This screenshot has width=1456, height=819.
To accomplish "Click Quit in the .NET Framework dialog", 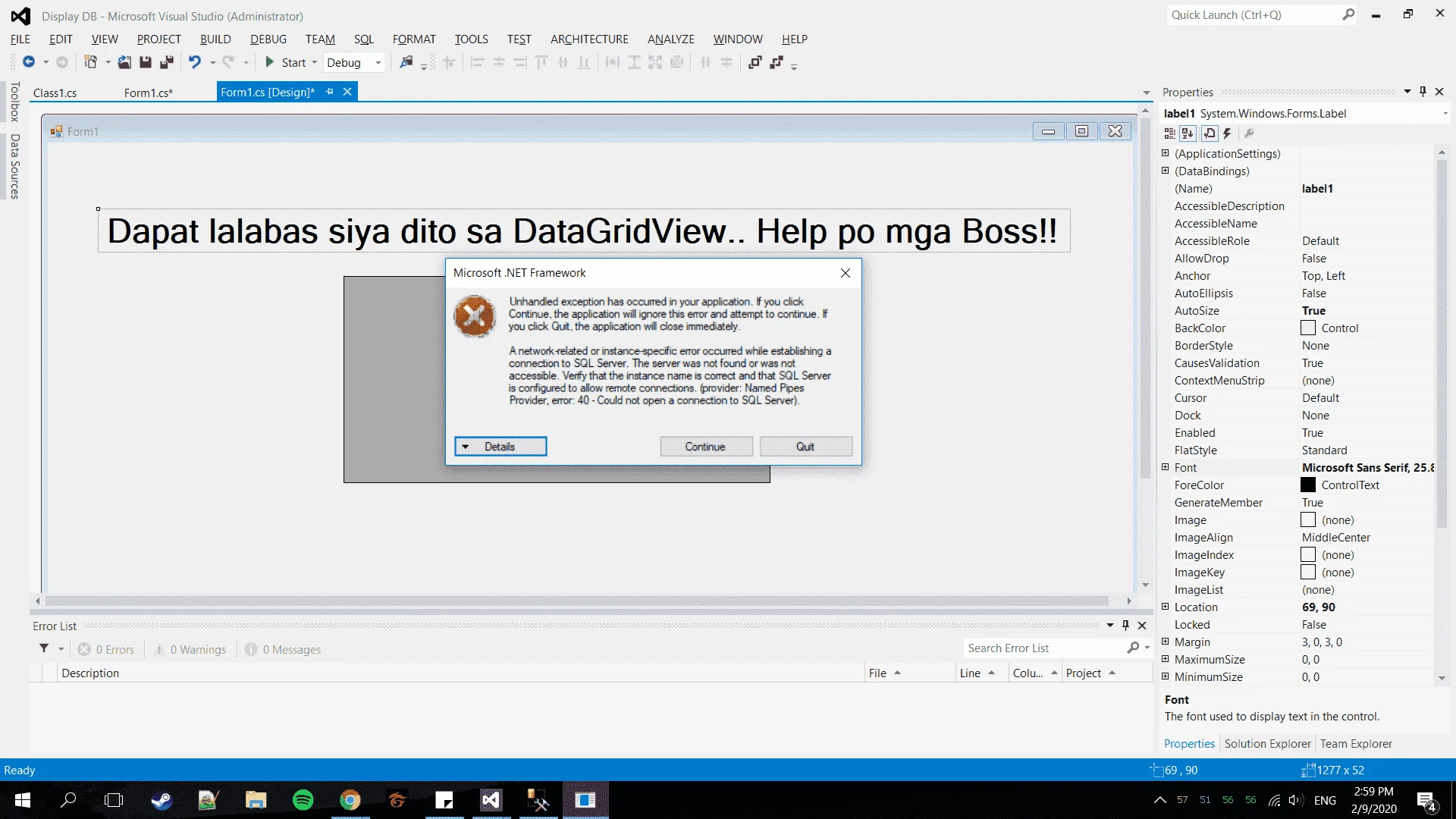I will pyautogui.click(x=806, y=447).
